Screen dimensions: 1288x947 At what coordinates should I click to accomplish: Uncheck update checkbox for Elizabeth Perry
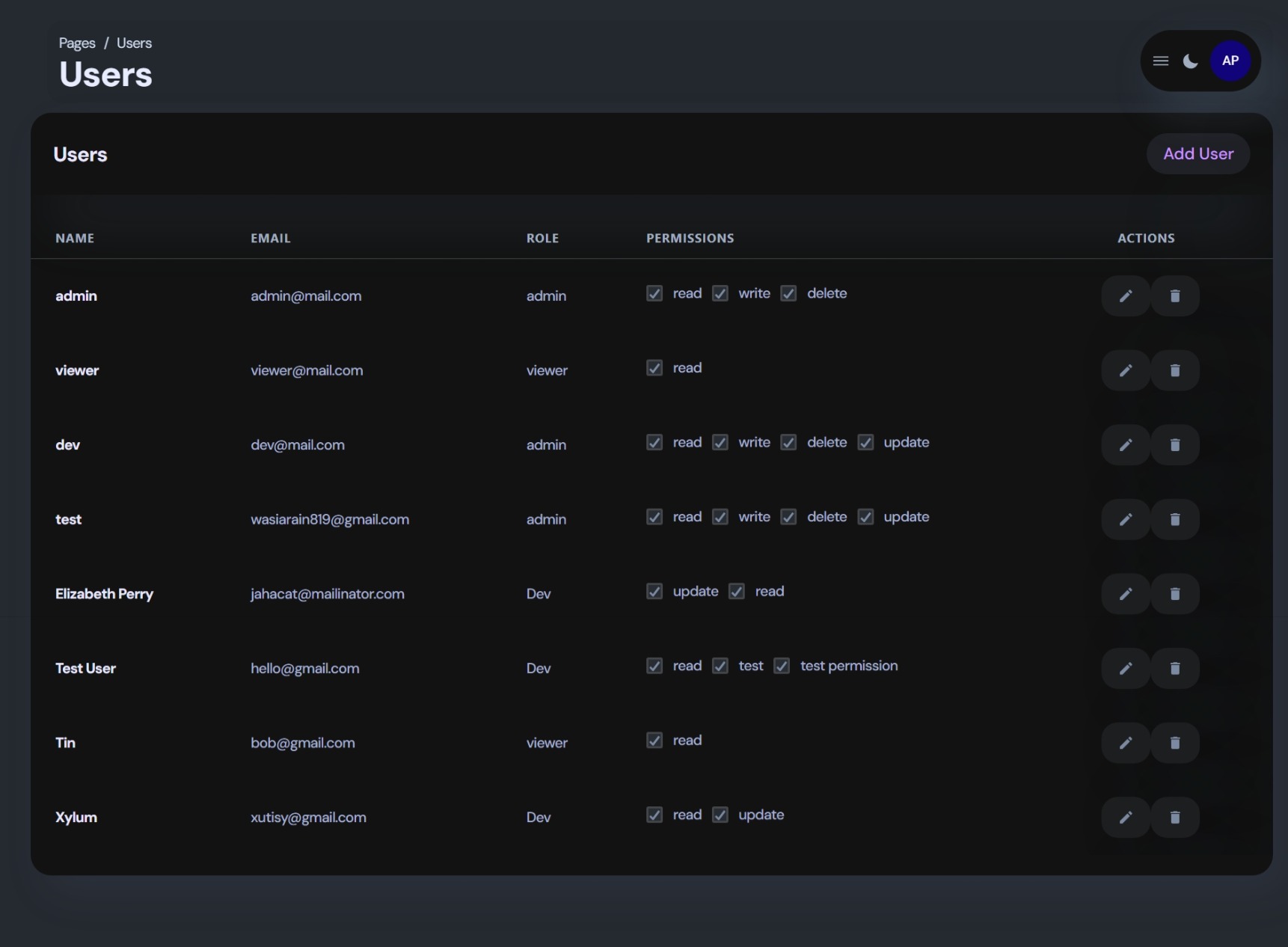point(654,592)
